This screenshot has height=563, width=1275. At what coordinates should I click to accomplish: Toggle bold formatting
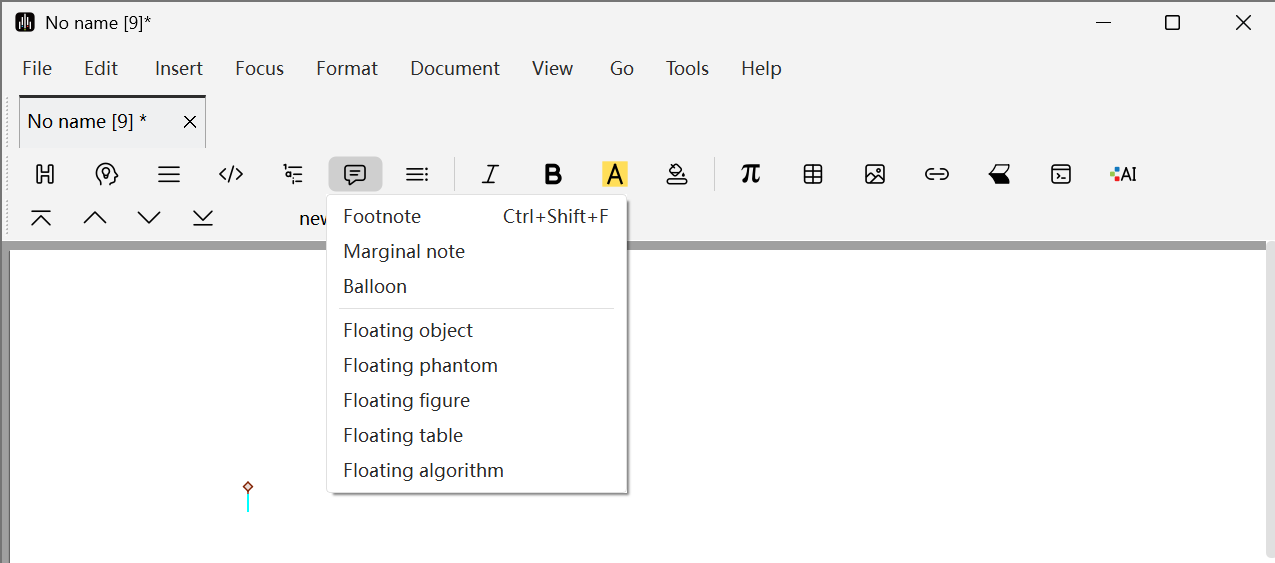point(553,174)
